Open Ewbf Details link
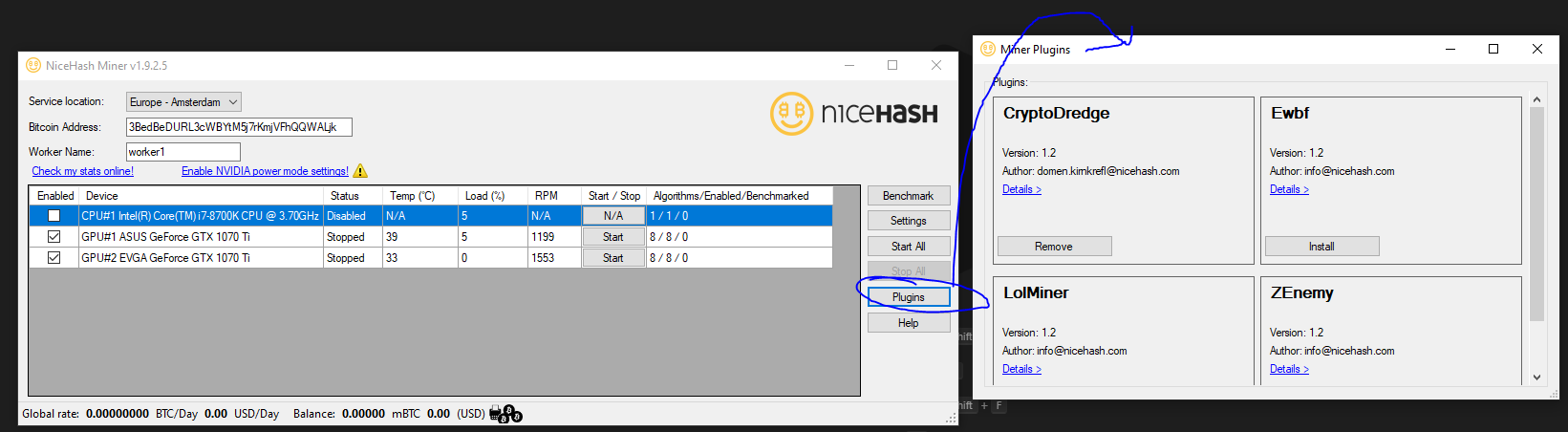 point(1289,189)
